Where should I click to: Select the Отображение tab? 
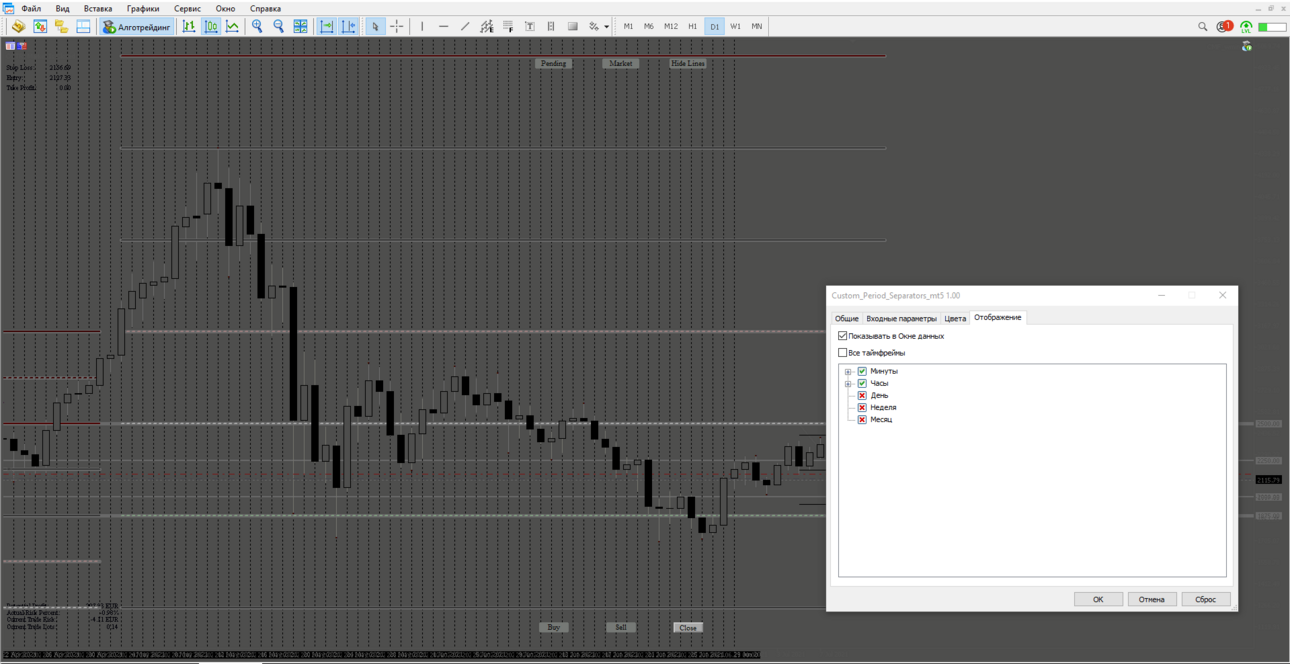click(998, 317)
